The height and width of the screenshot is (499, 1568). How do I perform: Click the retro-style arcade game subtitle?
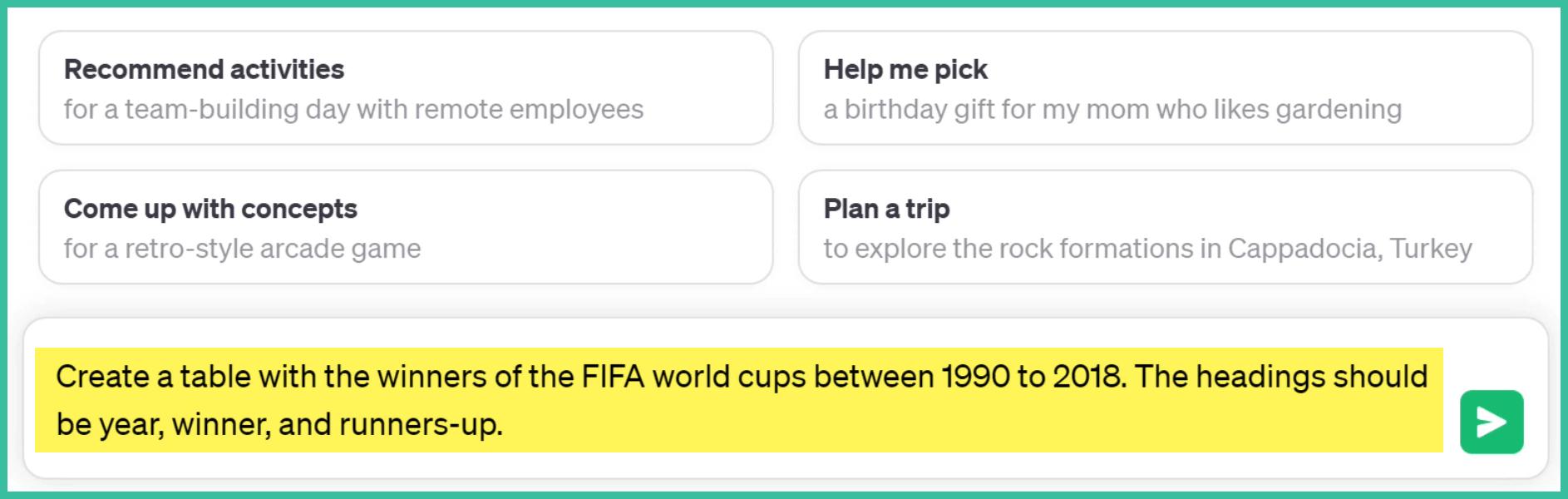242,249
